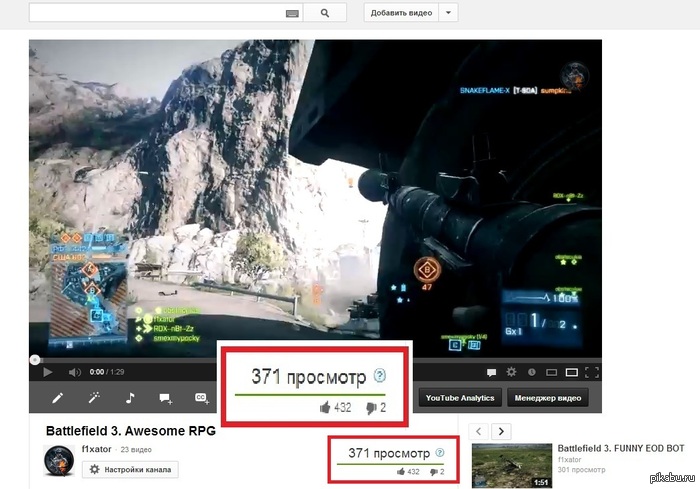700x489 pixels.
Task: Mute the video using the speaker icon
Action: click(x=75, y=372)
